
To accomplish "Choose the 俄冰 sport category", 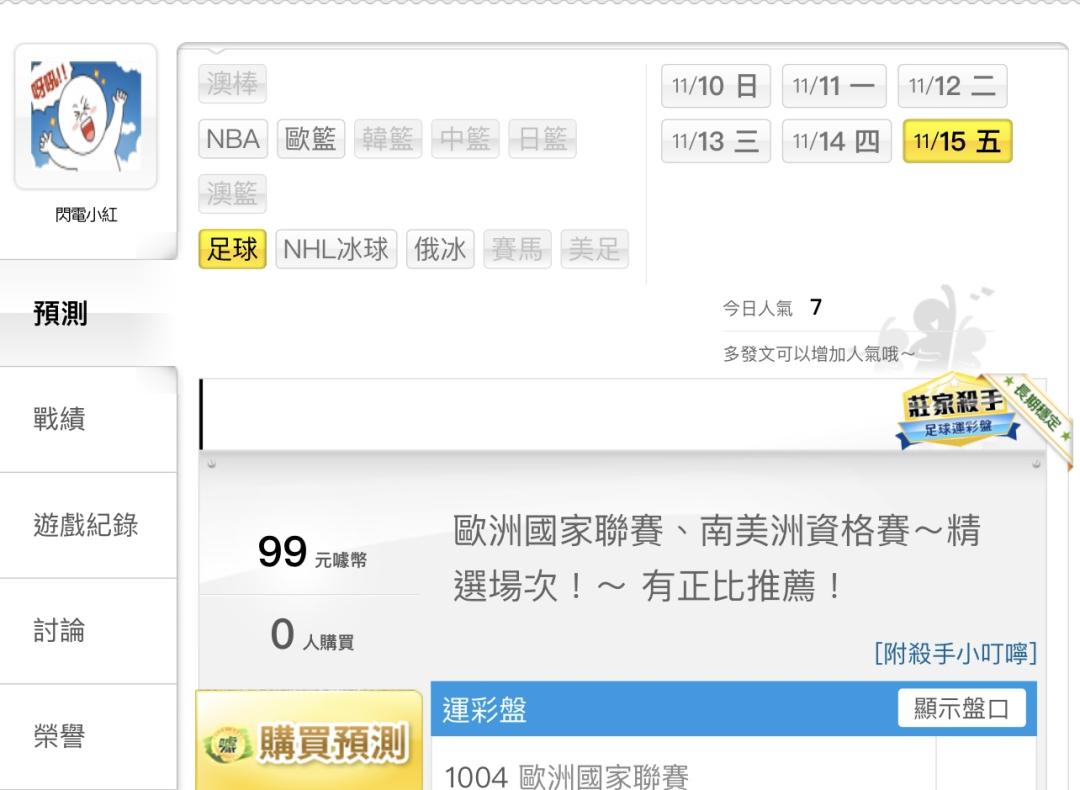I will [x=441, y=249].
